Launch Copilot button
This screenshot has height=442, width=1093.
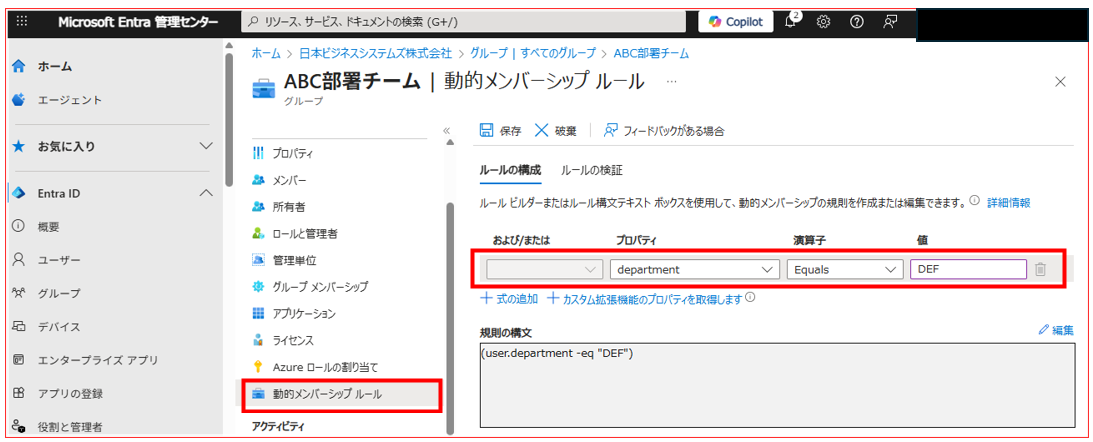735,22
